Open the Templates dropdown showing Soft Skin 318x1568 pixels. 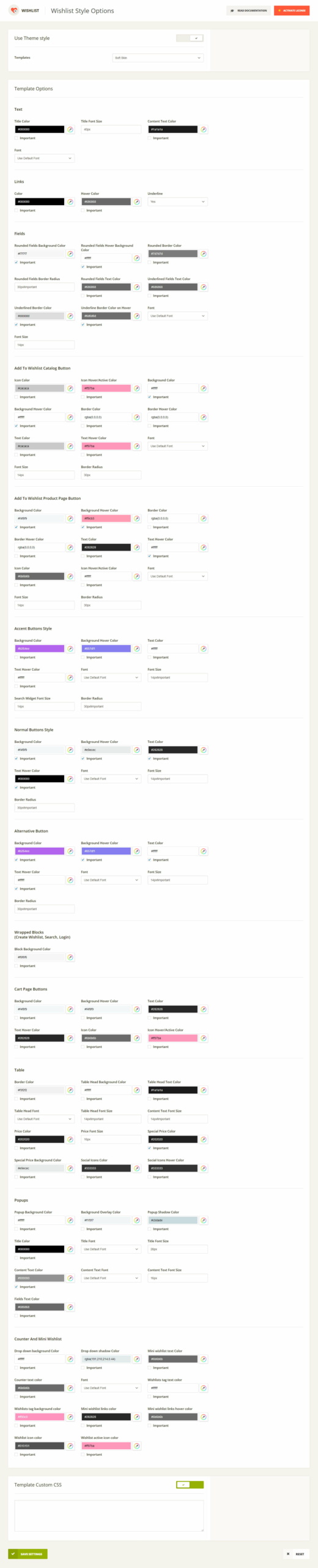tap(158, 58)
